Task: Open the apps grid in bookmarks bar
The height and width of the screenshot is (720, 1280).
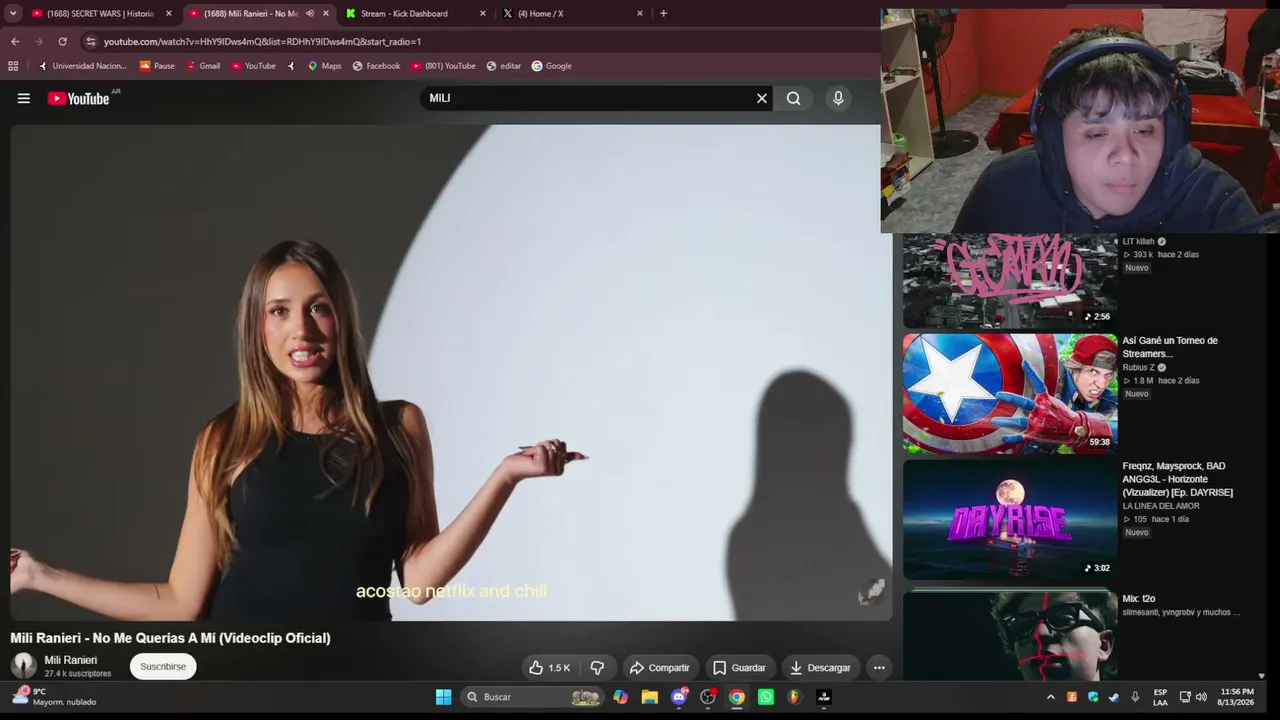Action: tap(13, 66)
